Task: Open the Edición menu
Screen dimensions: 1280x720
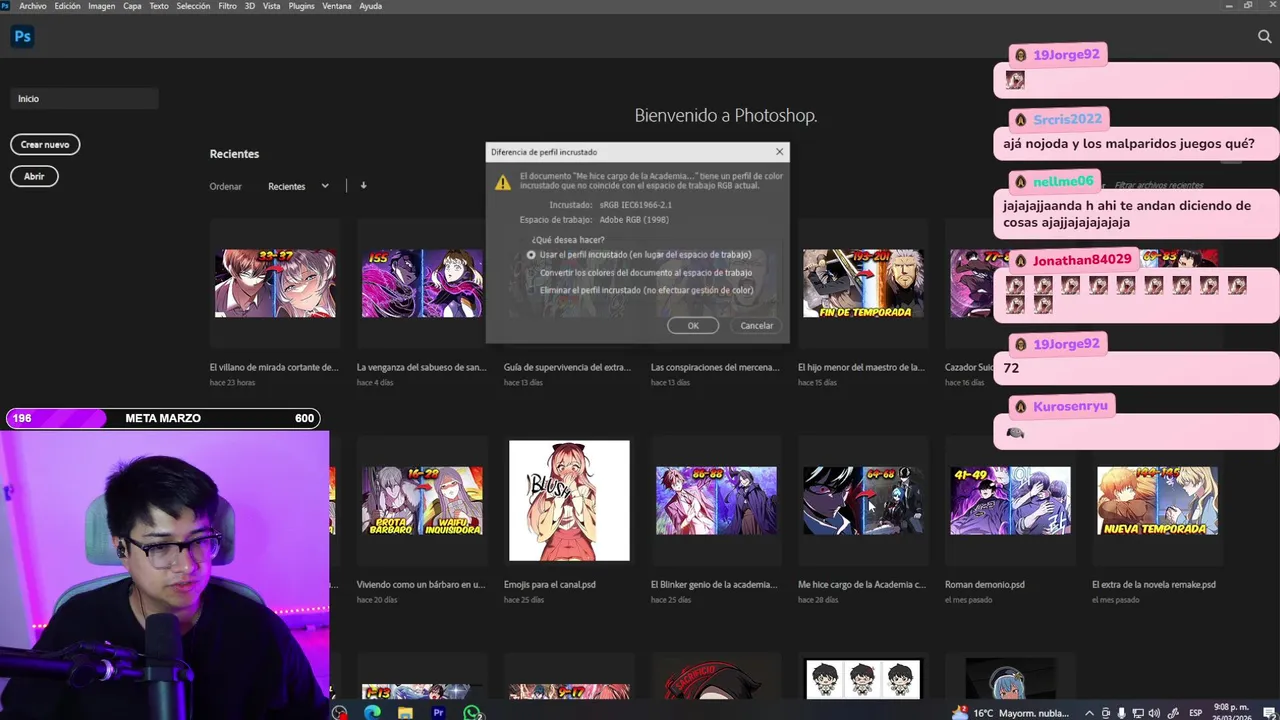Action: tap(67, 6)
